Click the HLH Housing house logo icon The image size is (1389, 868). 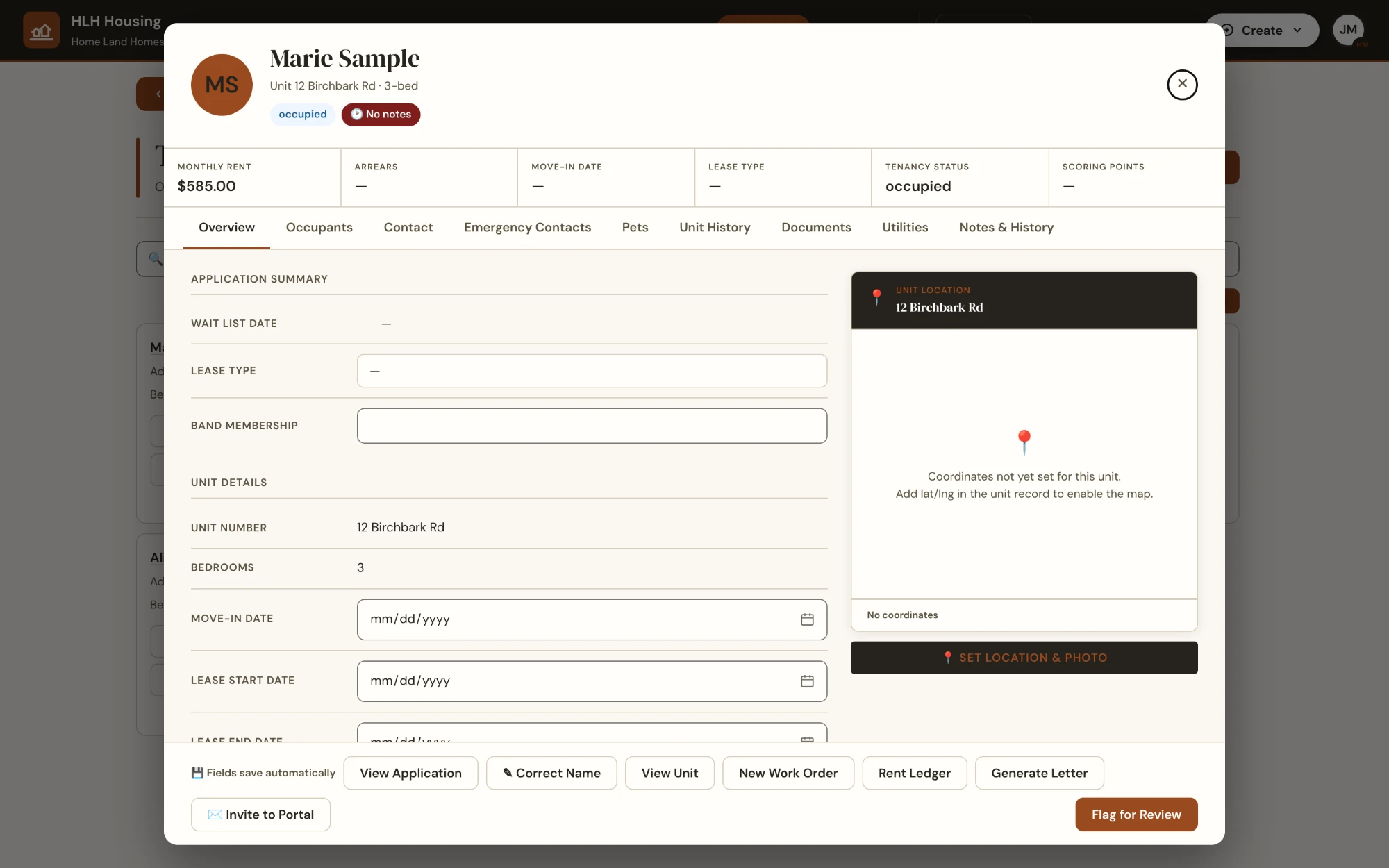click(42, 31)
